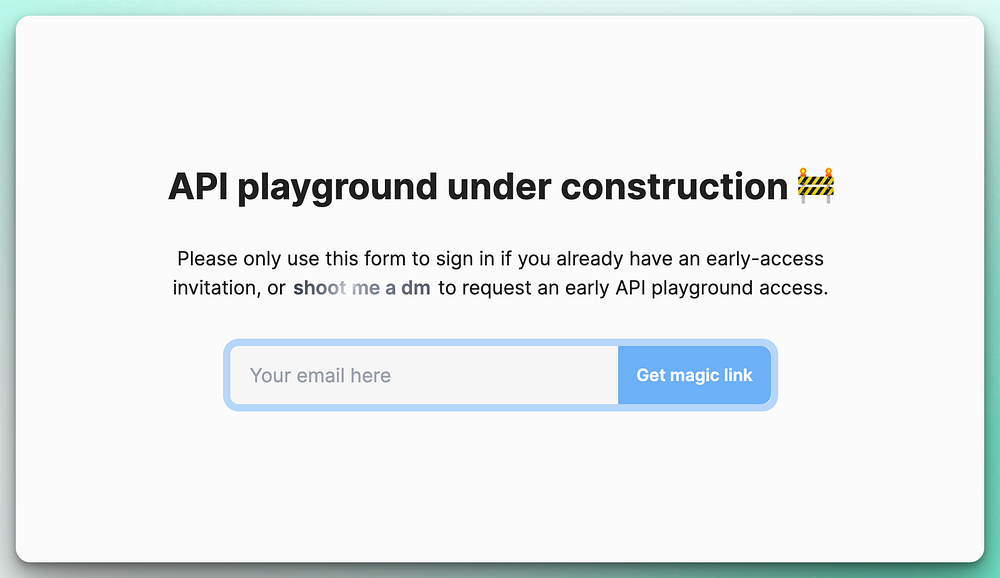Click the Get magic link button
The height and width of the screenshot is (578, 1000).
pyautogui.click(x=694, y=375)
